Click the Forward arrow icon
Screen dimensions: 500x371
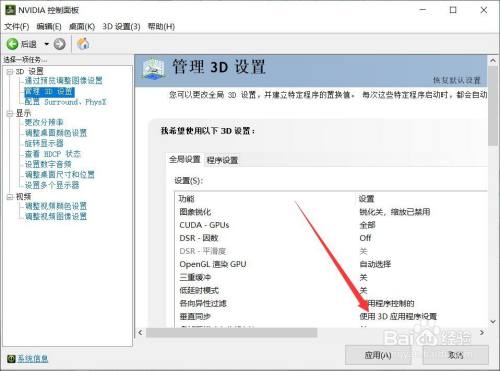point(60,44)
